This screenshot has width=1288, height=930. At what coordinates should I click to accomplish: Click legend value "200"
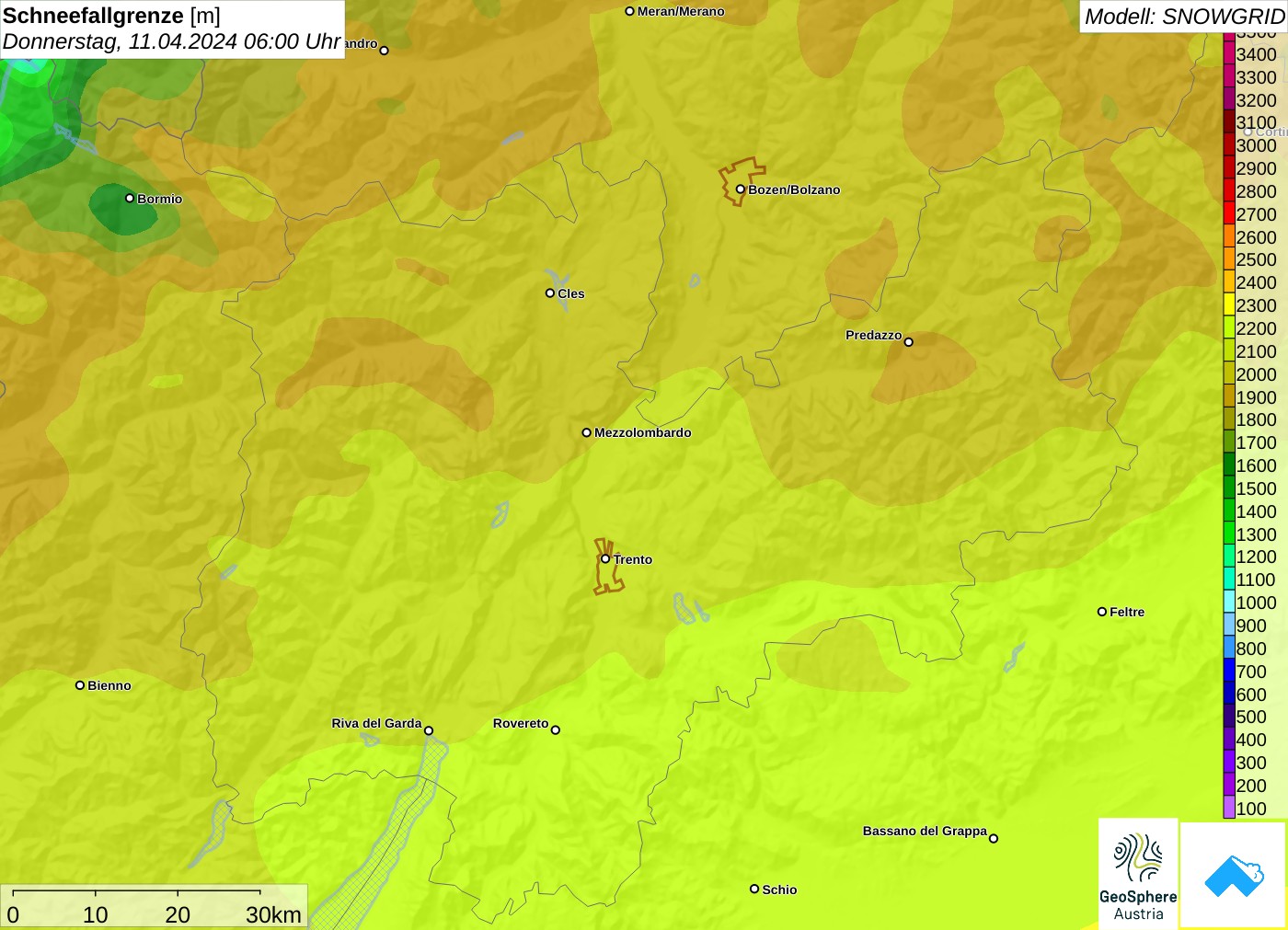click(x=1251, y=786)
